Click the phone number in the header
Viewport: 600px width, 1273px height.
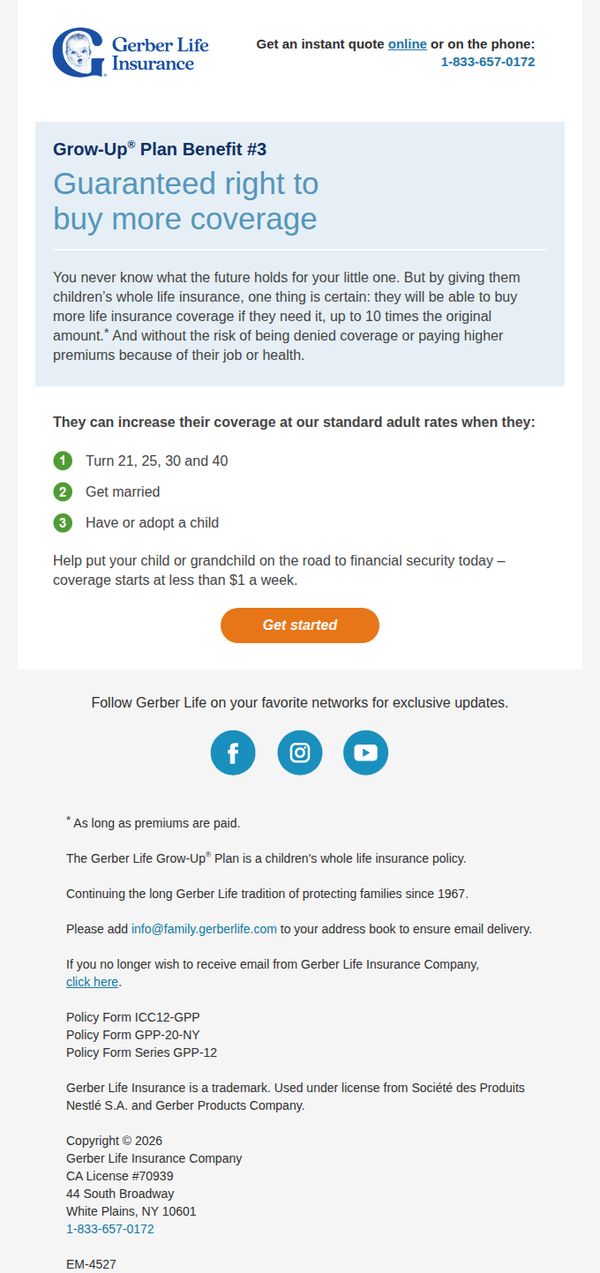tap(488, 62)
